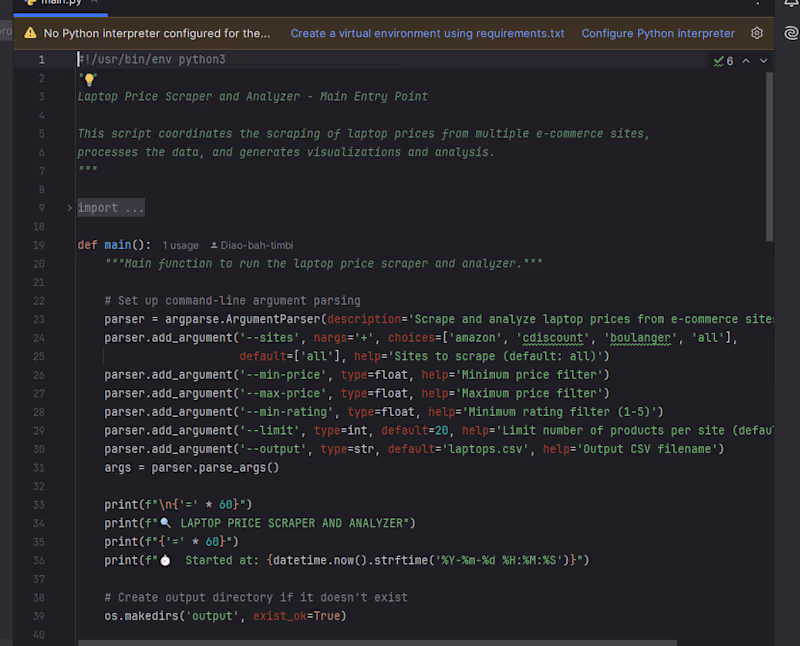Click "Create a virtual environment using requirements.txt"
This screenshot has width=800, height=646.
(427, 33)
